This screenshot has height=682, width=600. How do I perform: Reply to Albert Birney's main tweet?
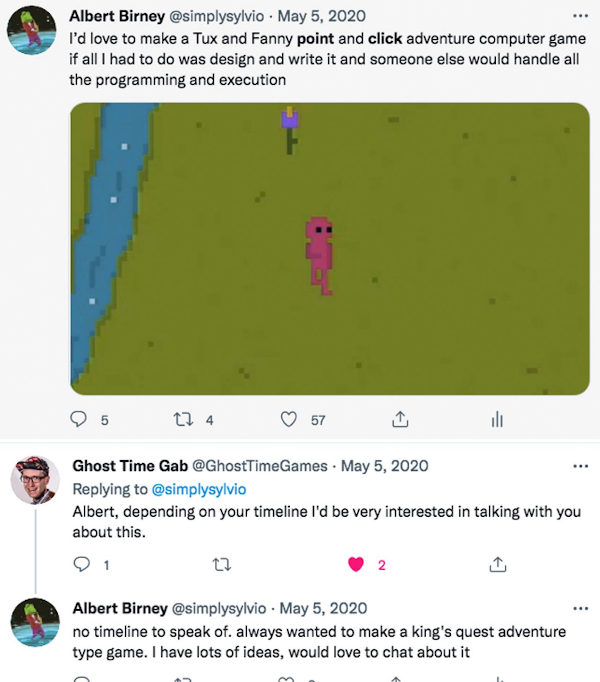[x=80, y=420]
